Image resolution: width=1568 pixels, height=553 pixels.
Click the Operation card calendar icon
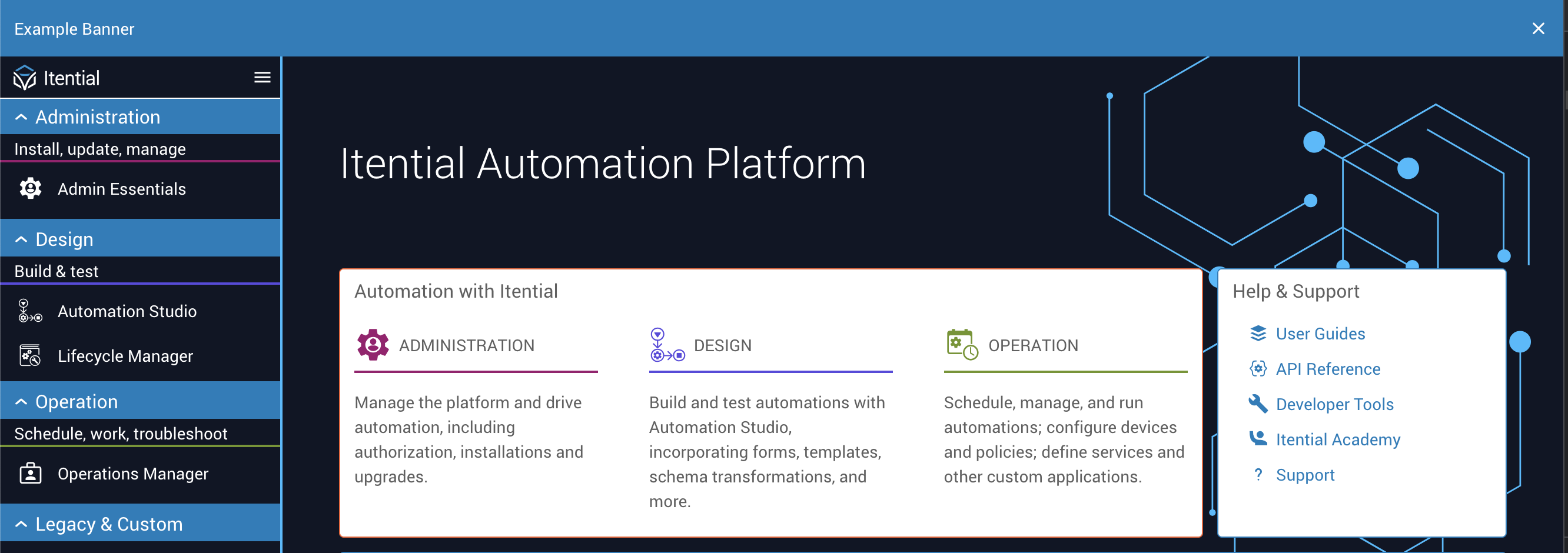(x=962, y=345)
